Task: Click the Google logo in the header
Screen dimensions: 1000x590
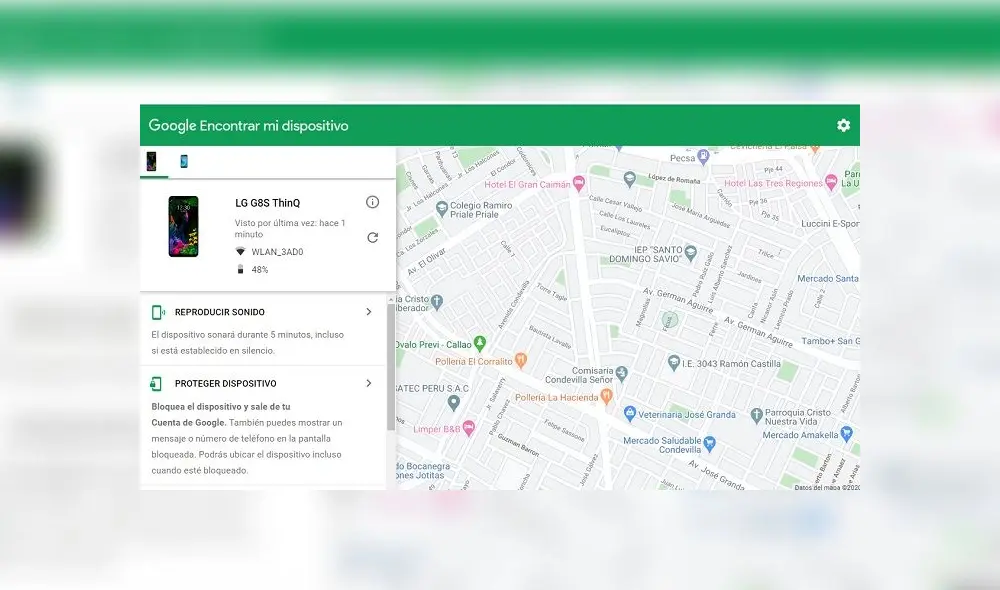Action: tap(170, 124)
